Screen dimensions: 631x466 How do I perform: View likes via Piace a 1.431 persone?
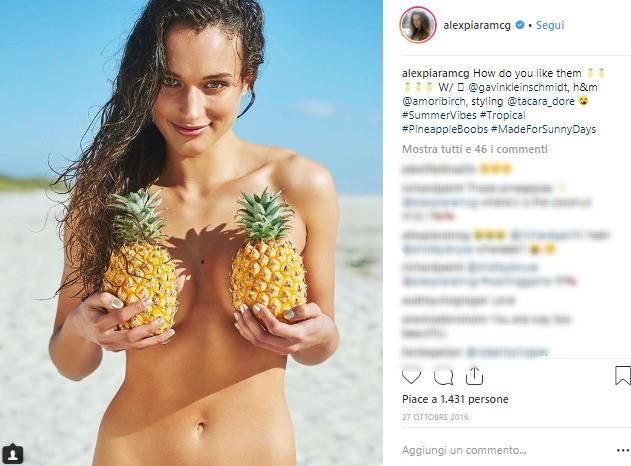click(455, 399)
